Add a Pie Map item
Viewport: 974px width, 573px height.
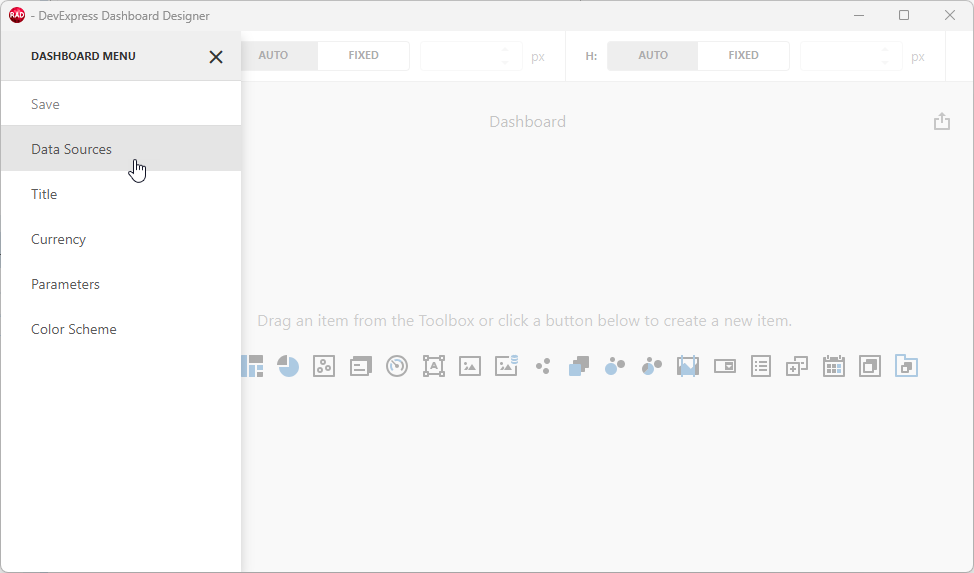tap(652, 366)
